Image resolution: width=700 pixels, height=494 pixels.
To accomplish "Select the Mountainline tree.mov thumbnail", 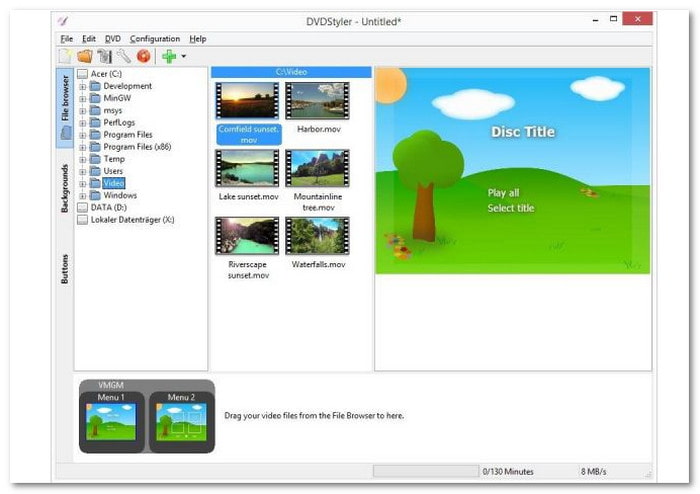I will point(317,168).
